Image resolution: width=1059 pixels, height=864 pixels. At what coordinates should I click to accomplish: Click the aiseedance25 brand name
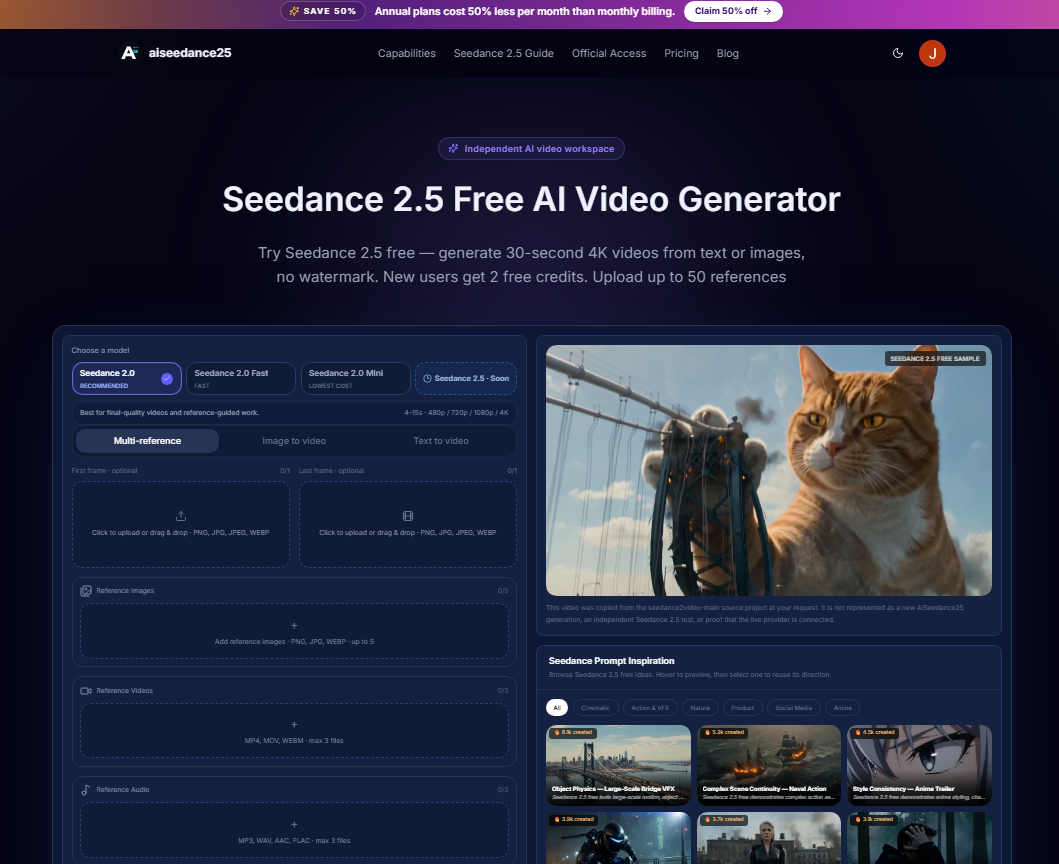pos(190,53)
